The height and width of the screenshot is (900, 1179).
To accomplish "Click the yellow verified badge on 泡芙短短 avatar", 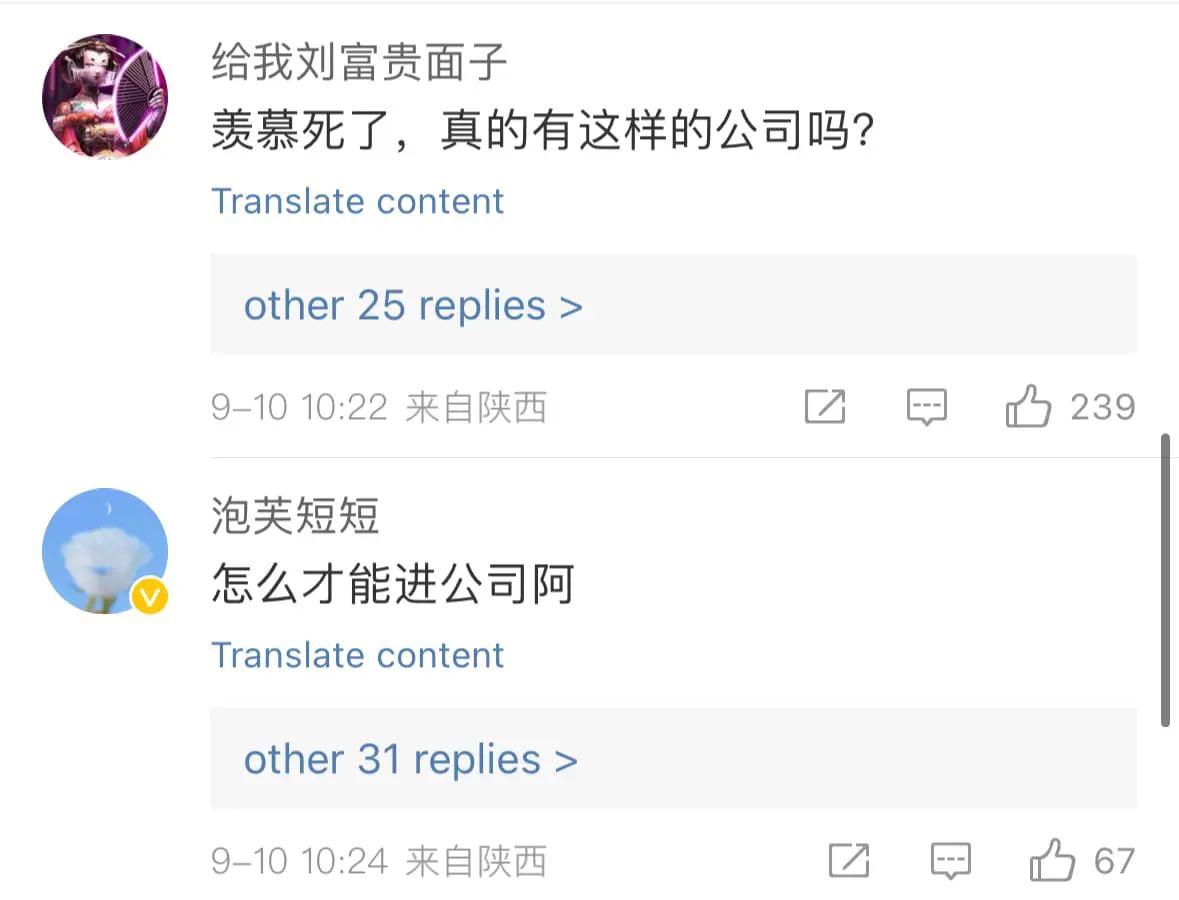I will coord(150,597).
